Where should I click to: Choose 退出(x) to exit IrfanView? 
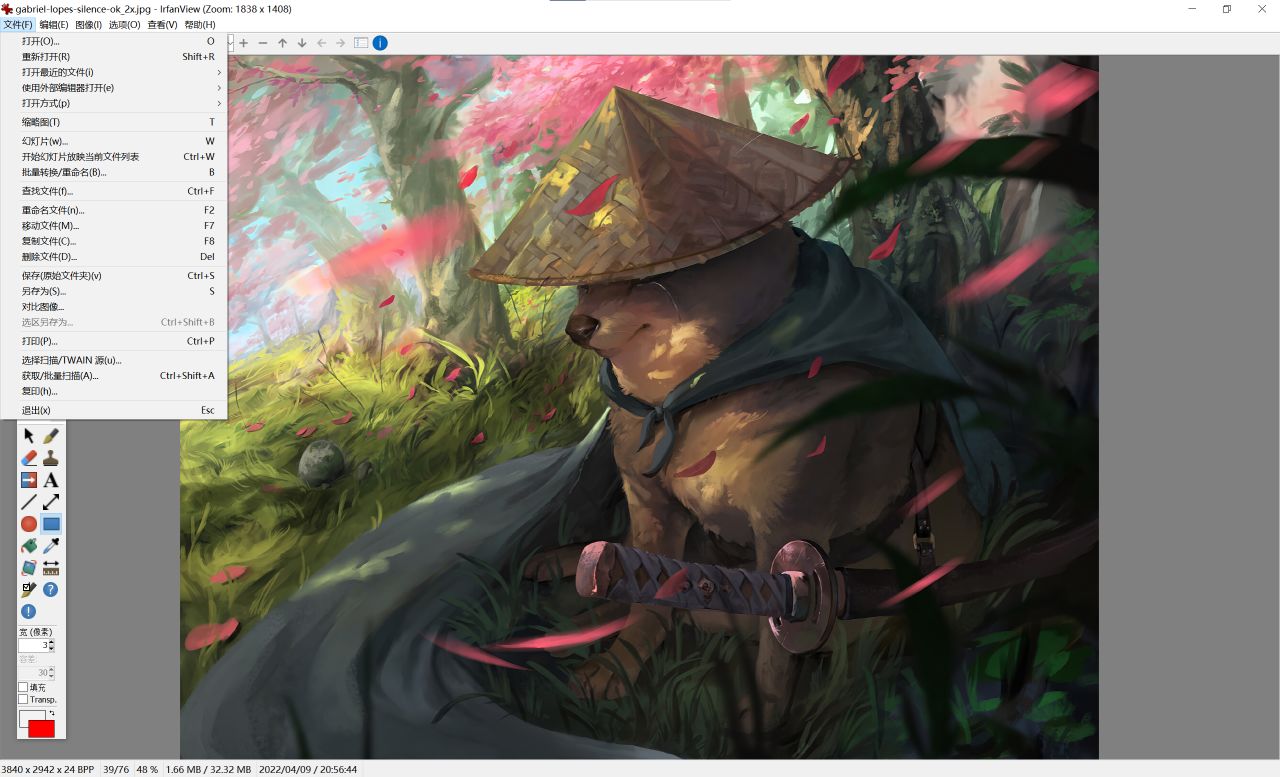click(x=114, y=410)
